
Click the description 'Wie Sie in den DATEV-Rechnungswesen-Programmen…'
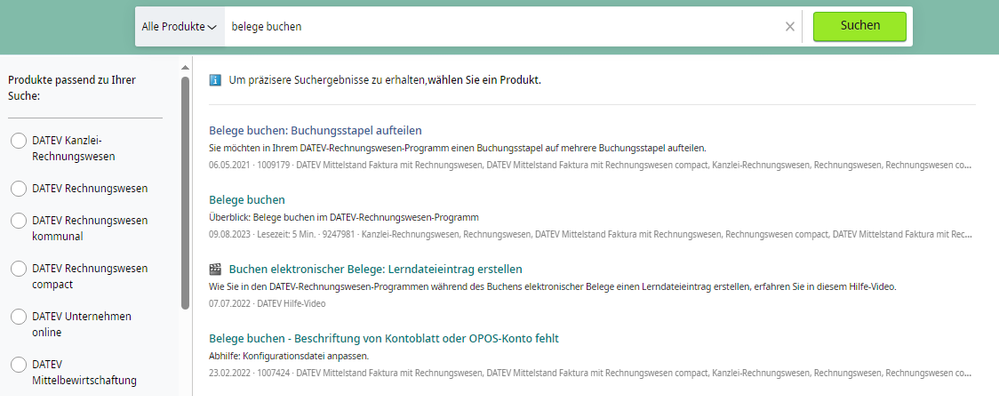point(552,286)
